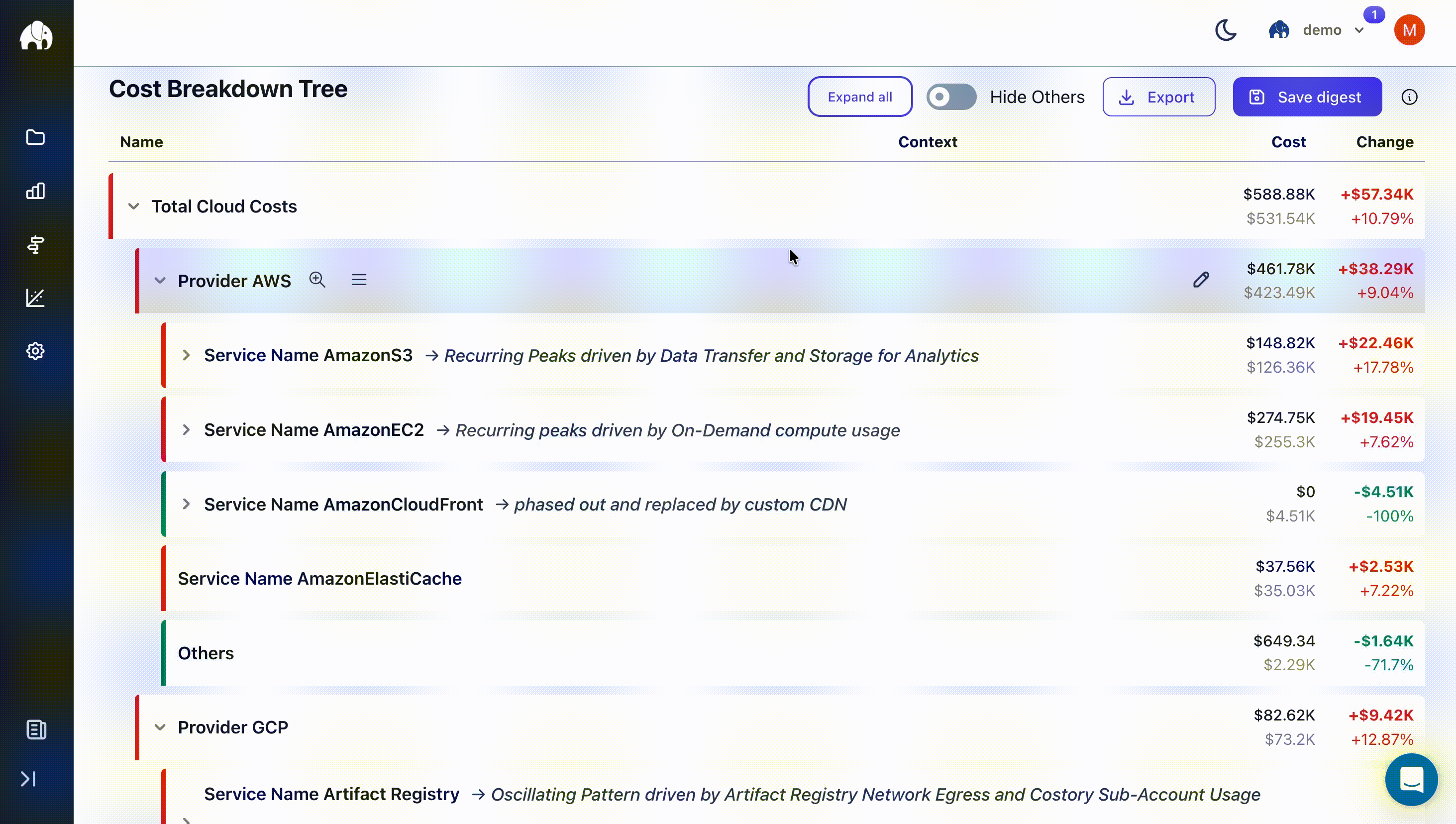The height and width of the screenshot is (824, 1456).
Task: Click the info circle icon near Save digest
Action: 1409,98
